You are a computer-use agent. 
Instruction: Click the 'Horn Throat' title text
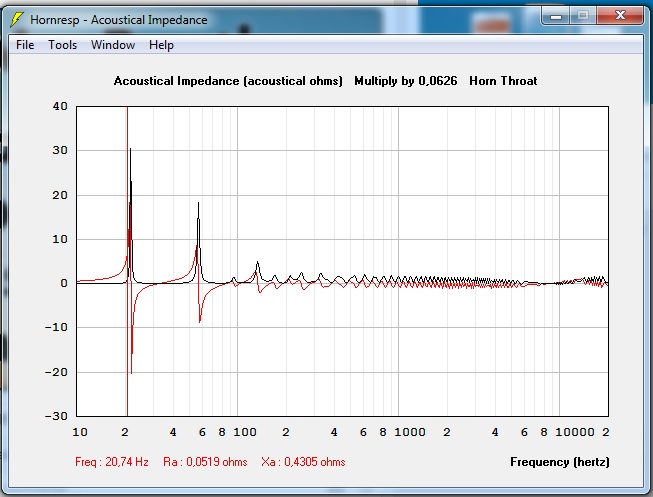pos(503,80)
